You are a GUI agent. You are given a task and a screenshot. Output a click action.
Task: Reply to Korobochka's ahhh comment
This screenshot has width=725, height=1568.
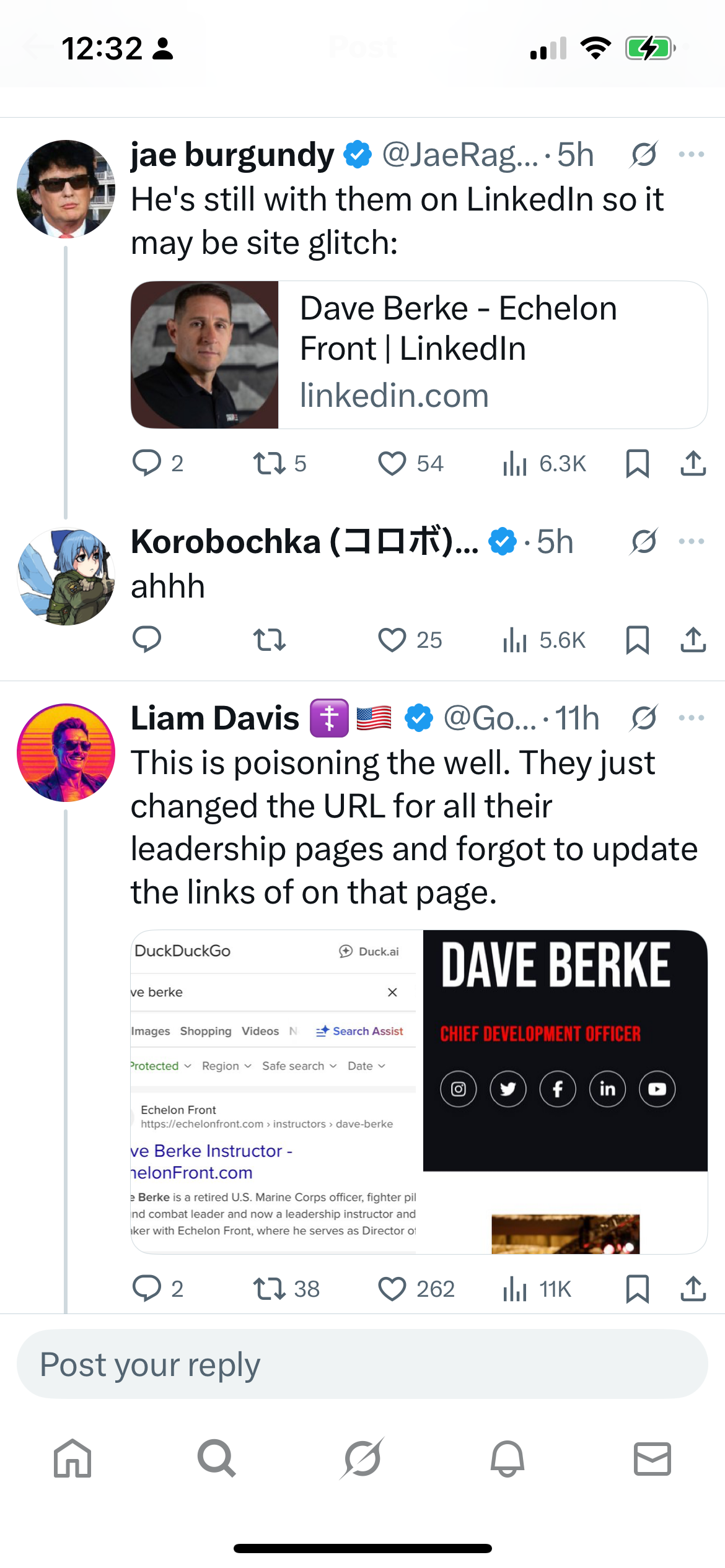pos(147,640)
